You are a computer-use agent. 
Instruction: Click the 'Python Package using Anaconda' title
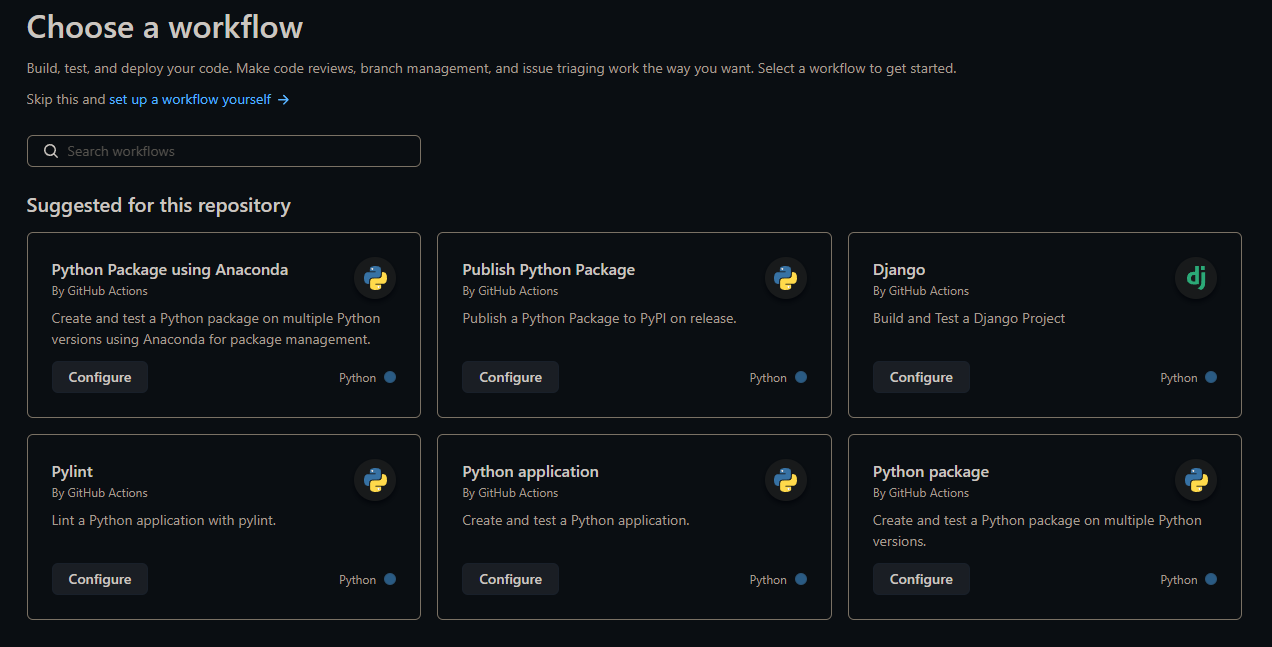170,270
